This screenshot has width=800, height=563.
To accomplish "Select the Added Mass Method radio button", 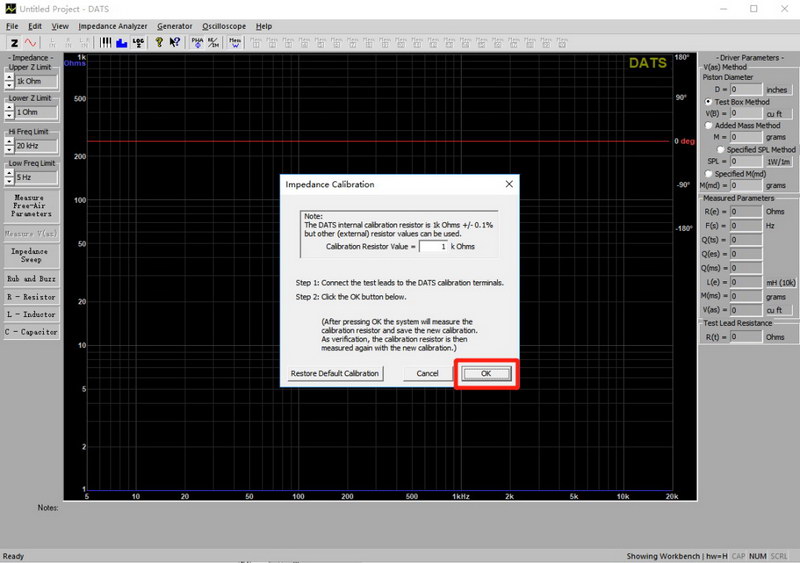I will pos(709,126).
